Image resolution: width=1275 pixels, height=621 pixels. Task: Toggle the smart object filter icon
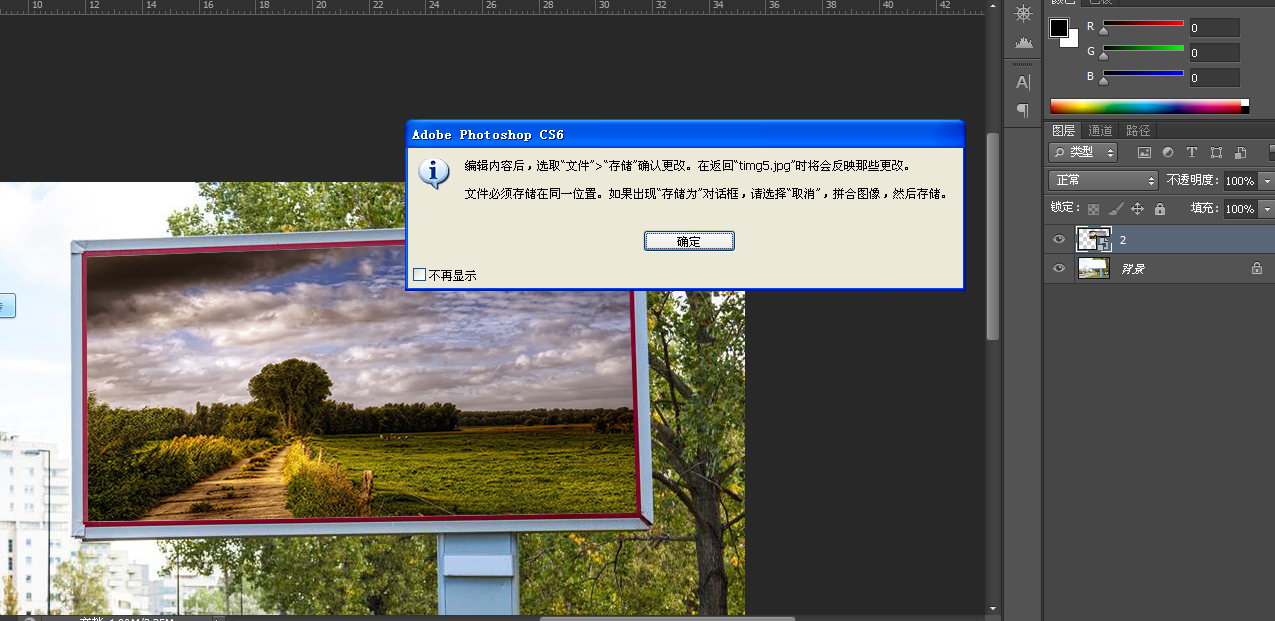coord(1240,153)
